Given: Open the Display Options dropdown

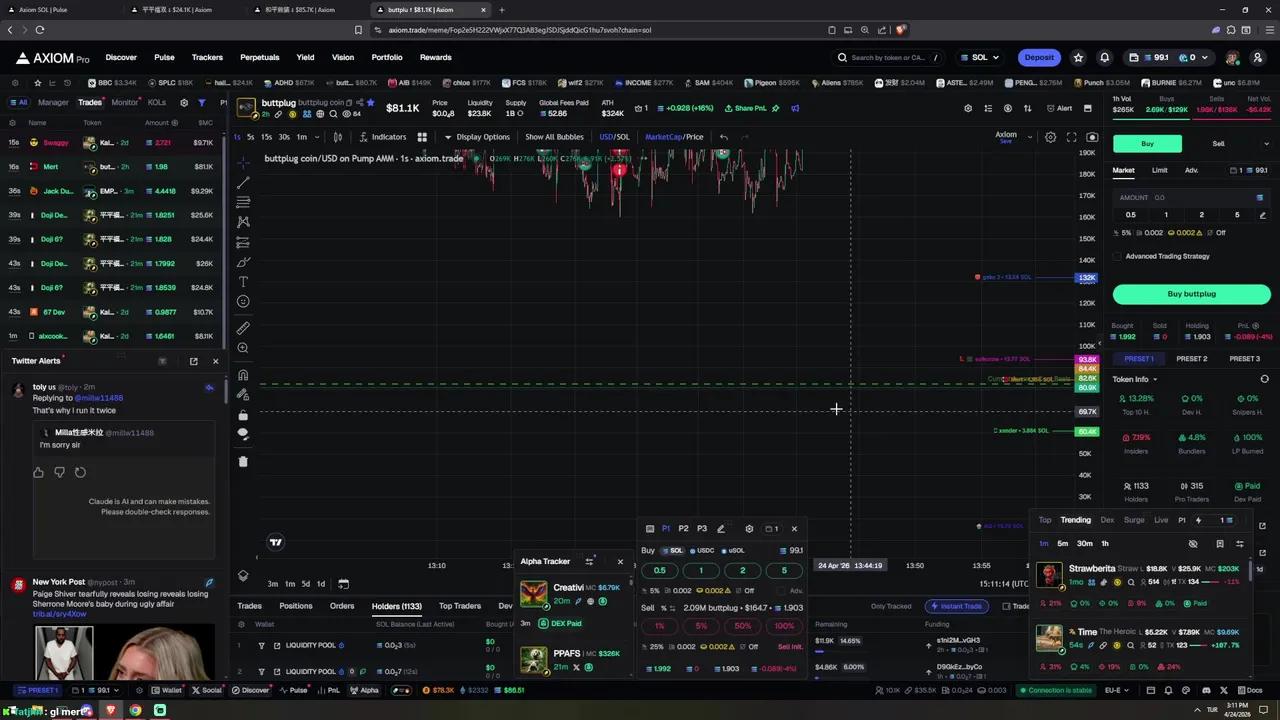Looking at the screenshot, I should [477, 137].
